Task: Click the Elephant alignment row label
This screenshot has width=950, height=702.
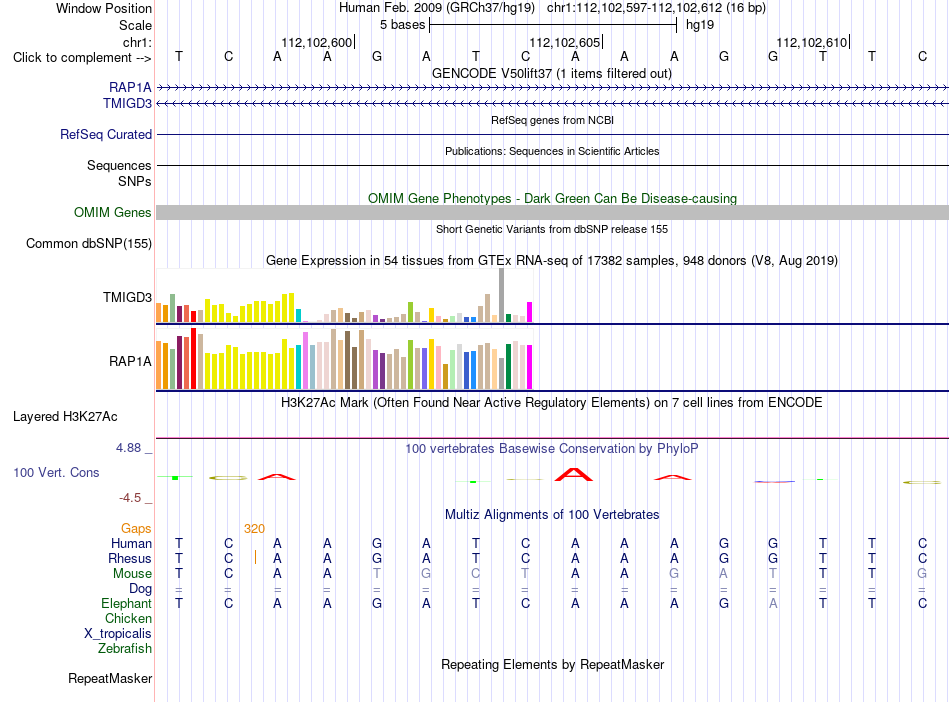Action: coord(126,604)
